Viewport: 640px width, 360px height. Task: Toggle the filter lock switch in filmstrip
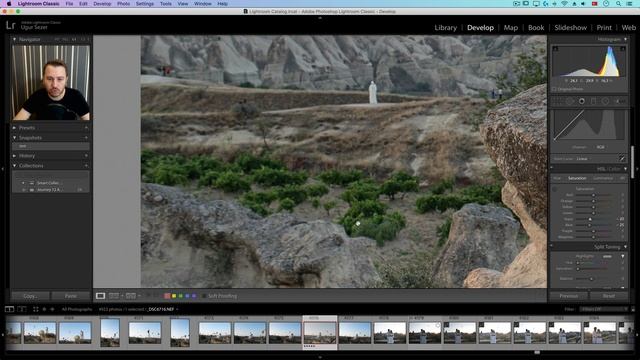[633, 309]
